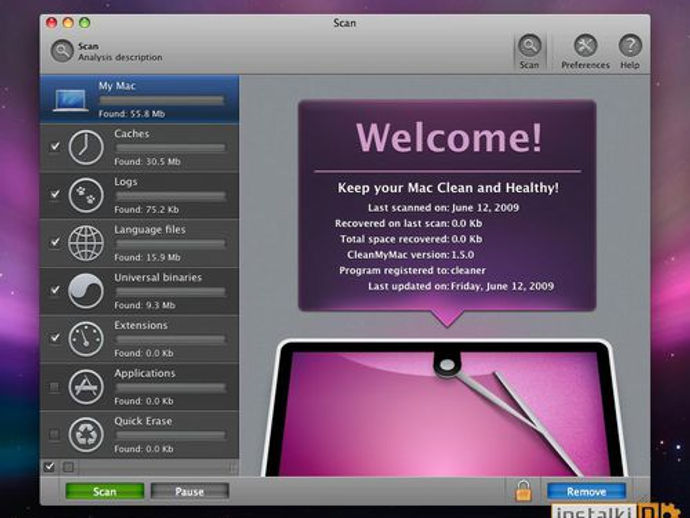Select the Caches category label

[132, 133]
